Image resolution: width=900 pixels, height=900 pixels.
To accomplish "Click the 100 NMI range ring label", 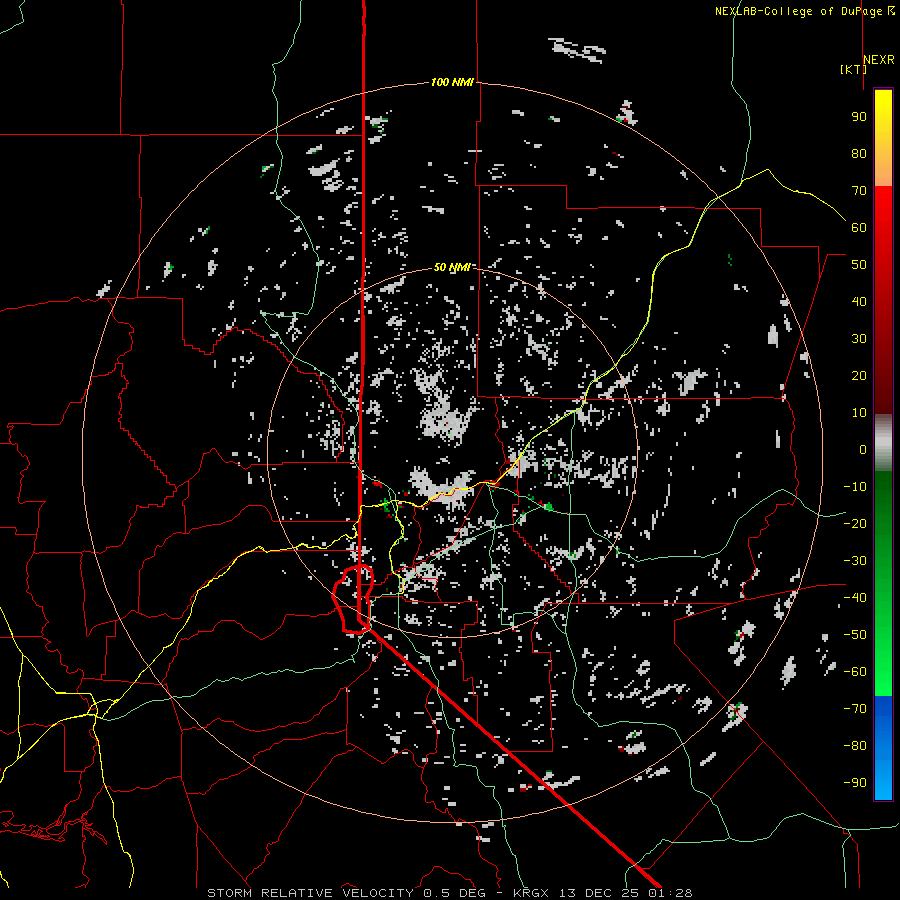I will pyautogui.click(x=452, y=82).
